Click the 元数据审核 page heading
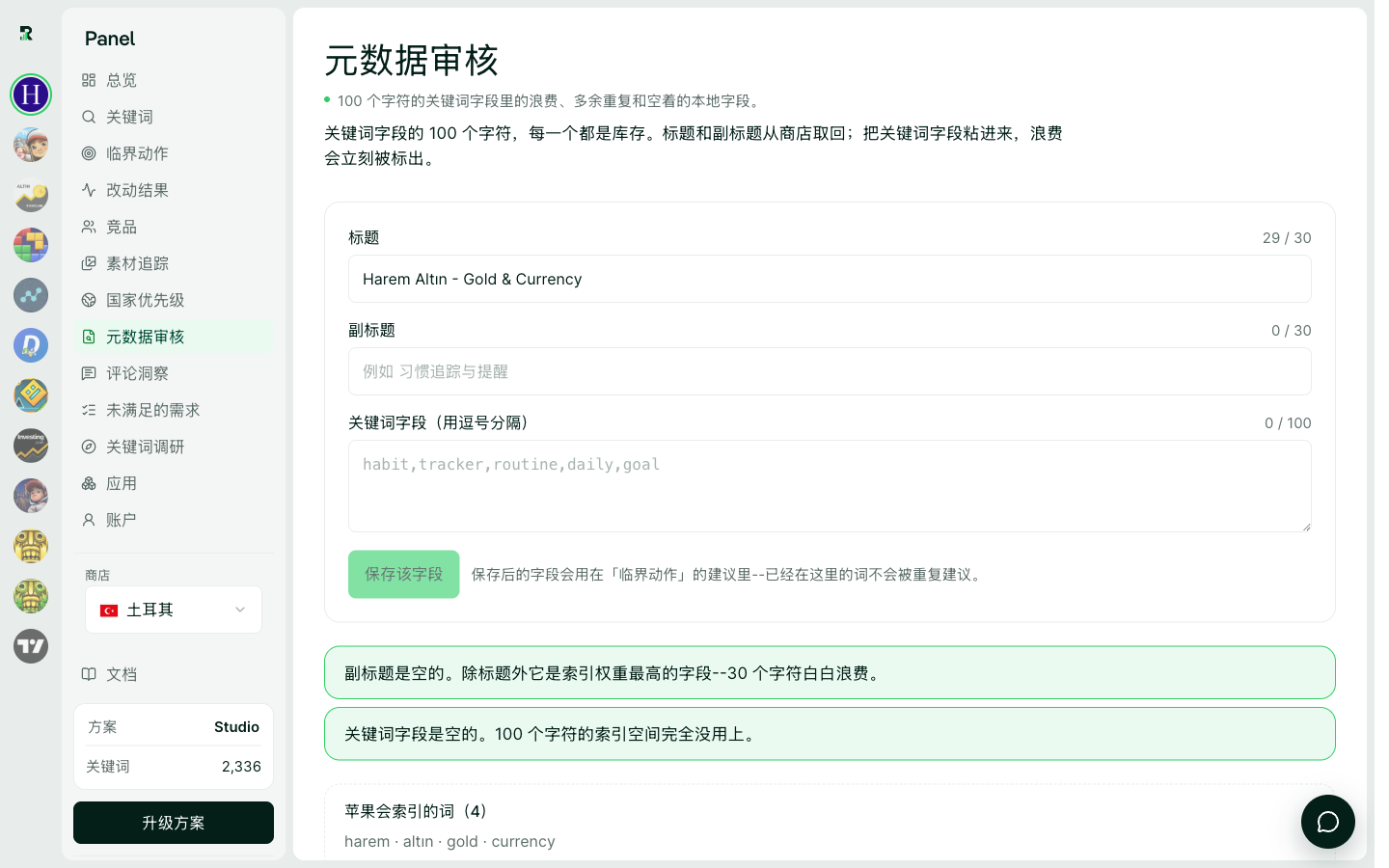This screenshot has width=1389, height=868. [411, 61]
